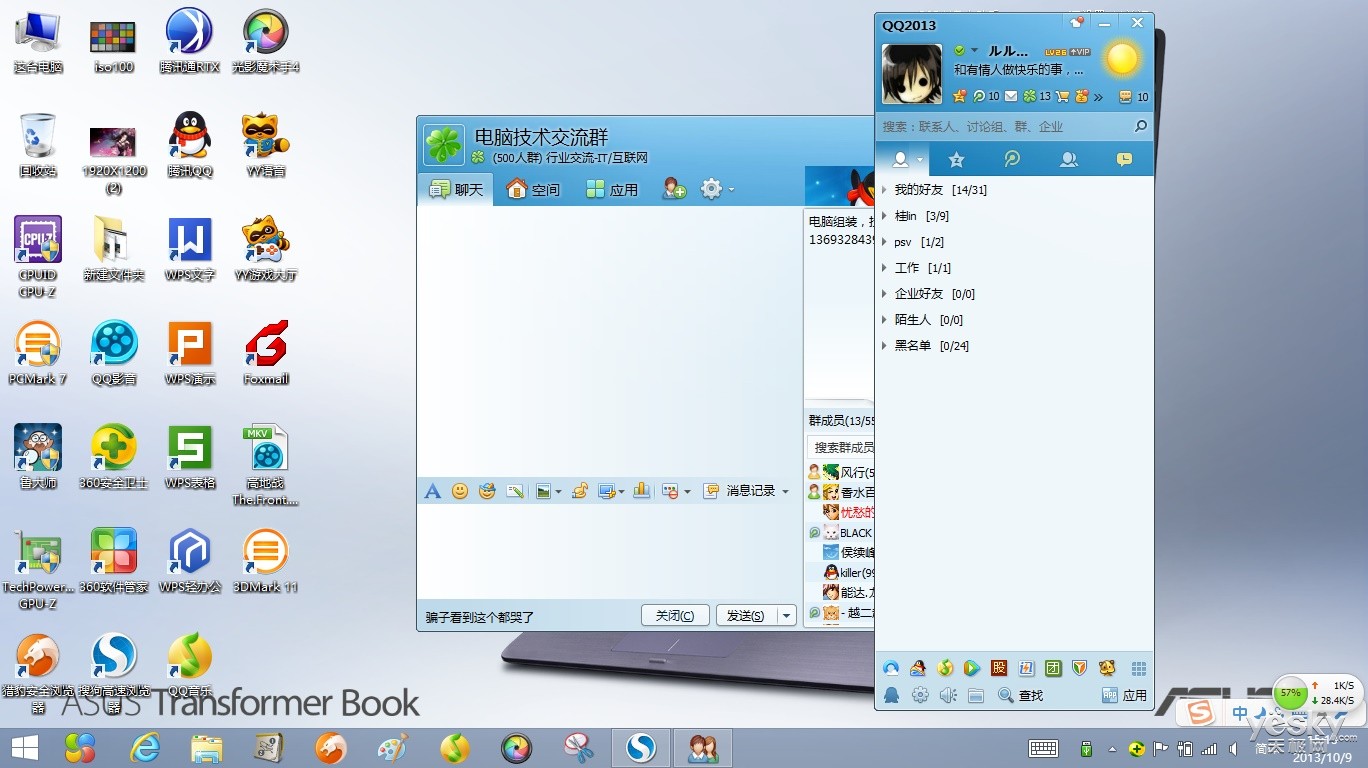The height and width of the screenshot is (768, 1368).
Task: Open QQ main menu penguin icon
Action: [x=891, y=695]
